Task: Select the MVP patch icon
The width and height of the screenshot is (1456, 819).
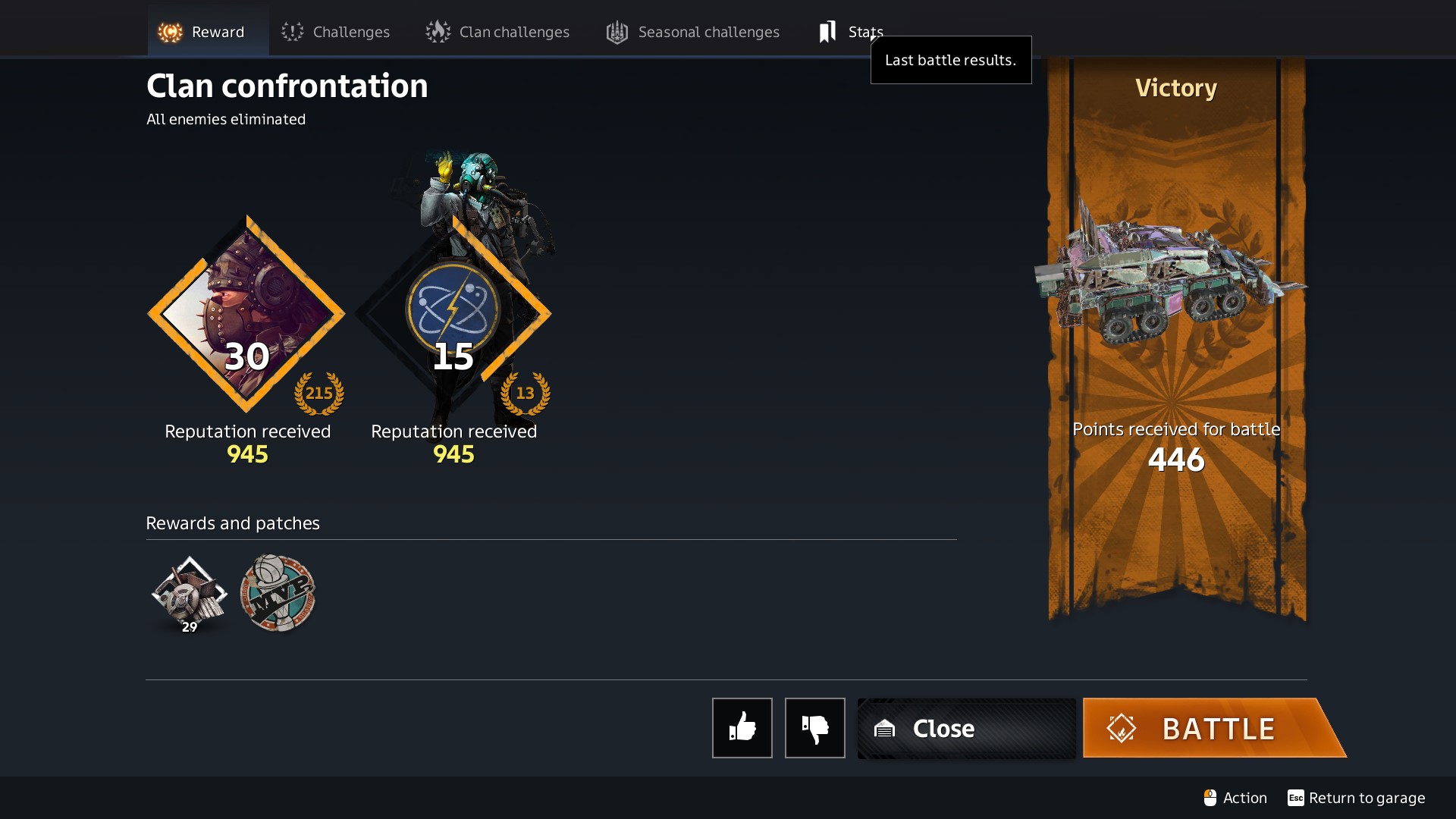Action: (278, 593)
